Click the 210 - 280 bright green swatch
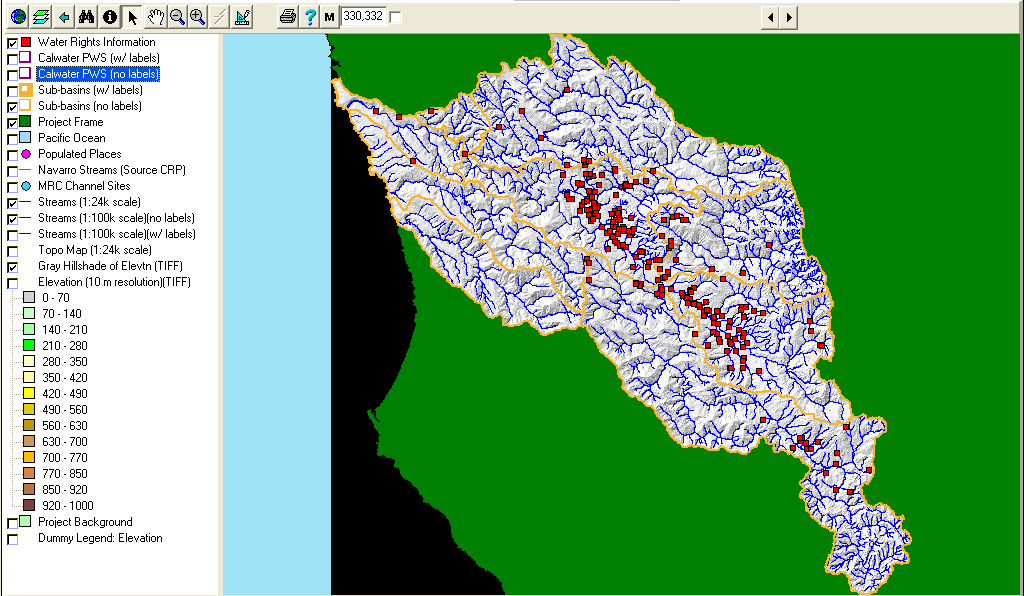1024x596 pixels. tap(29, 345)
